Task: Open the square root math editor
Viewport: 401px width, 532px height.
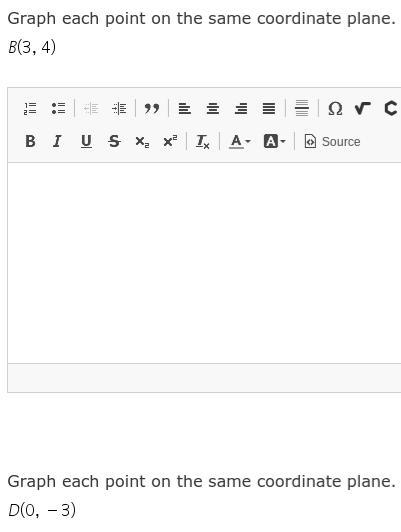Action: click(363, 109)
